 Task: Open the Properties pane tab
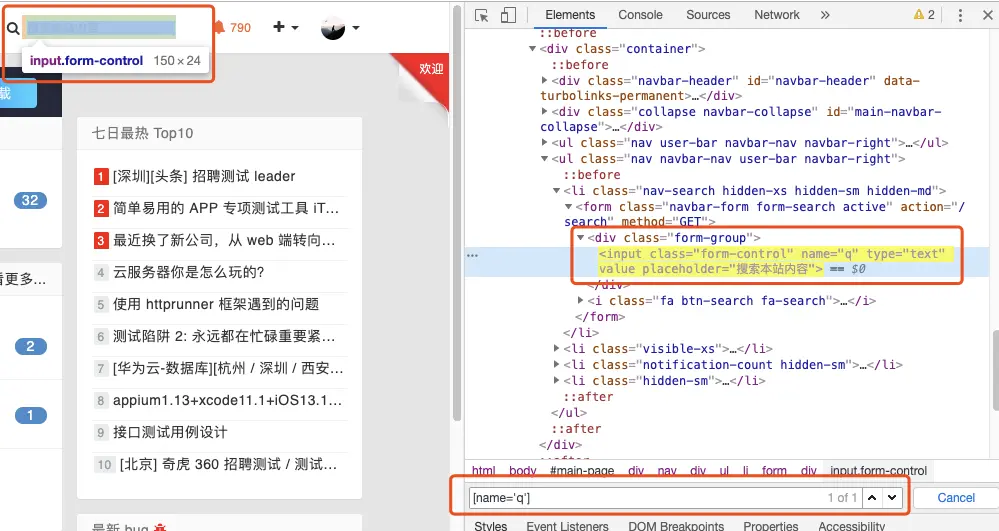pos(770,526)
